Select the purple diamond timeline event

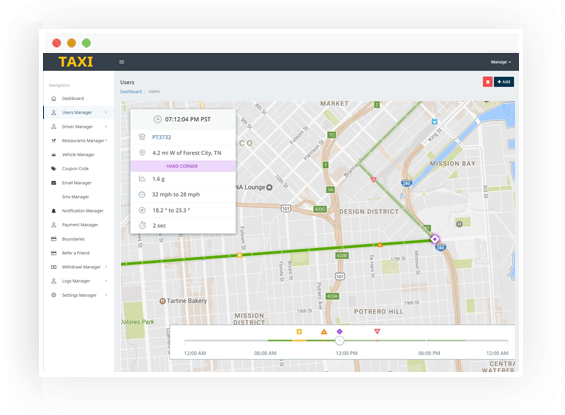coord(339,331)
